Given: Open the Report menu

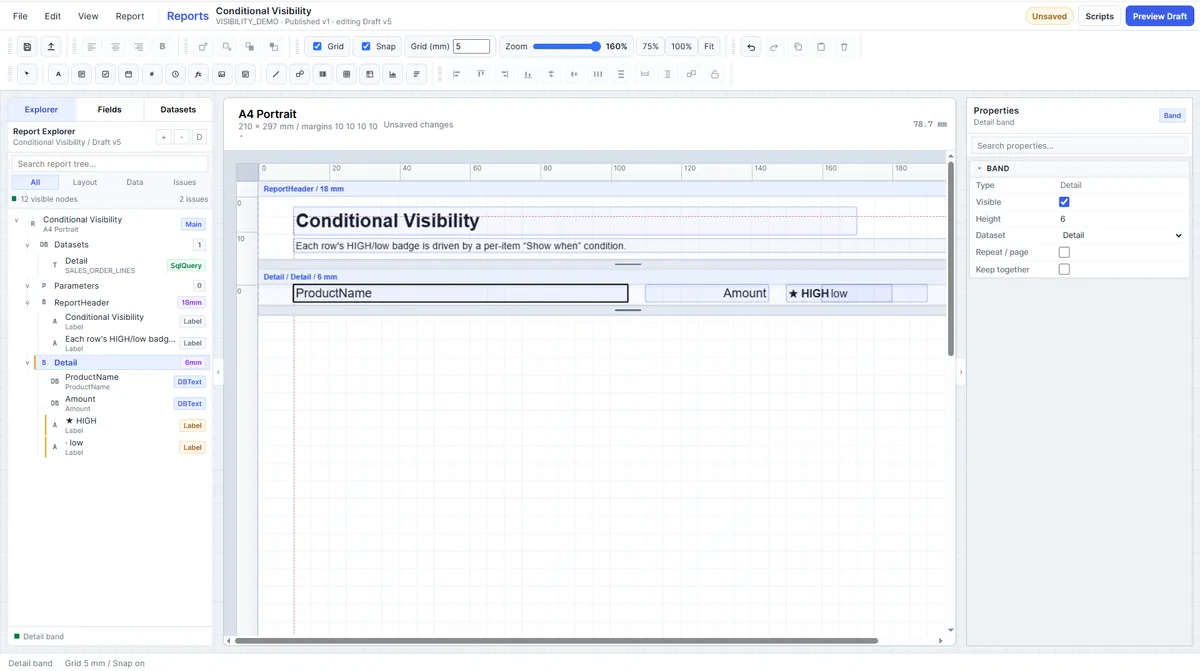Looking at the screenshot, I should tap(130, 16).
